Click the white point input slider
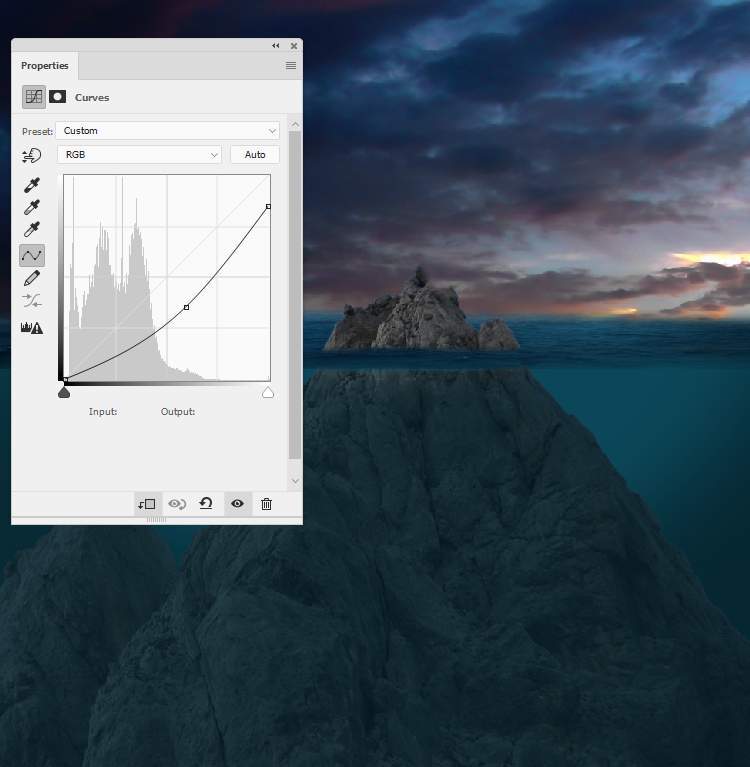 click(x=268, y=392)
